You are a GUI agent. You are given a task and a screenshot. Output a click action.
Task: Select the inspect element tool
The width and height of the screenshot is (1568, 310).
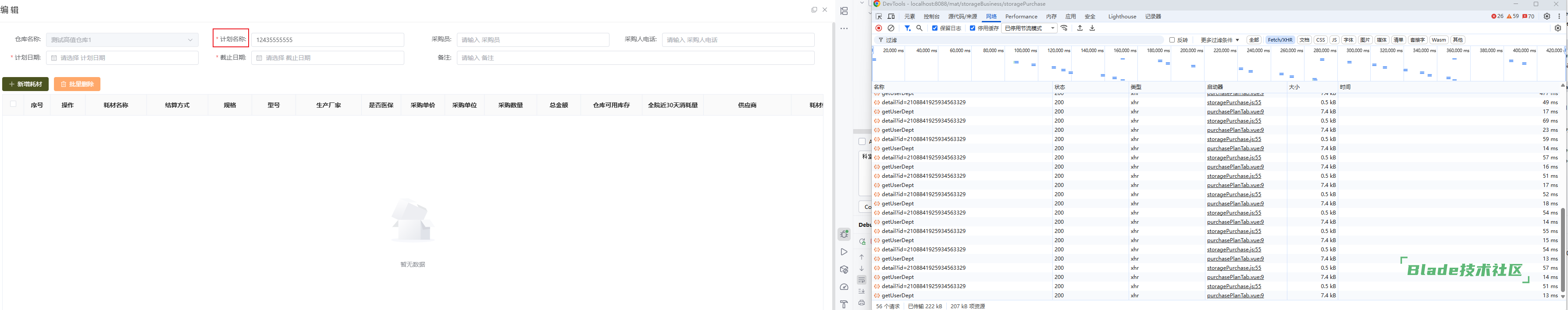point(879,16)
